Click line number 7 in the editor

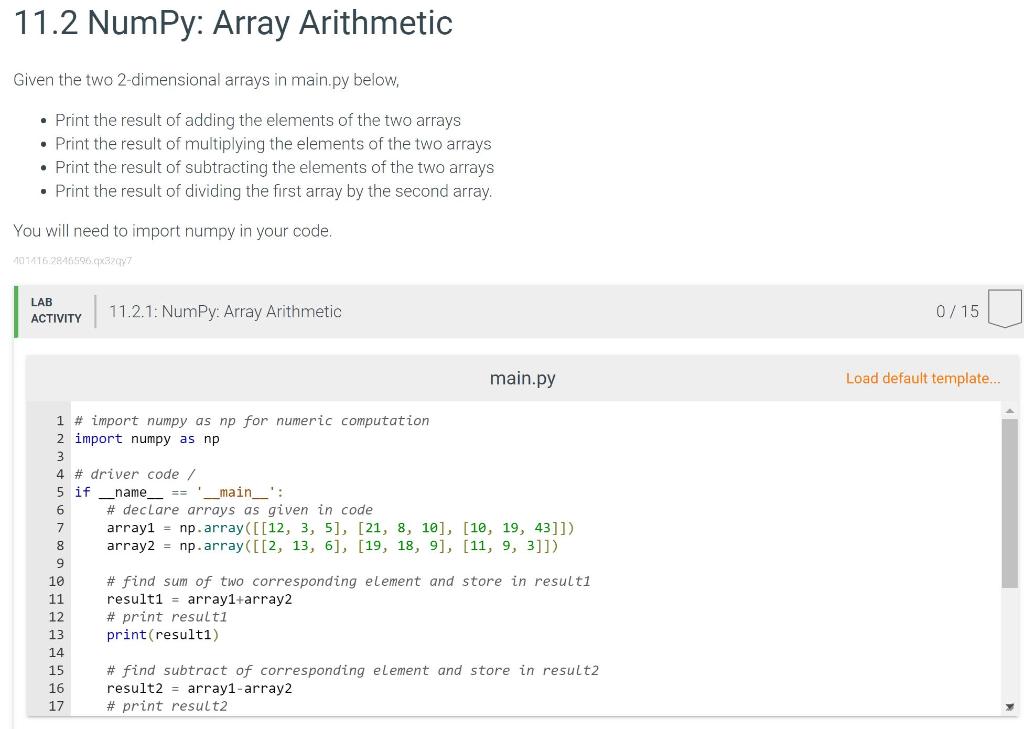pyautogui.click(x=57, y=528)
